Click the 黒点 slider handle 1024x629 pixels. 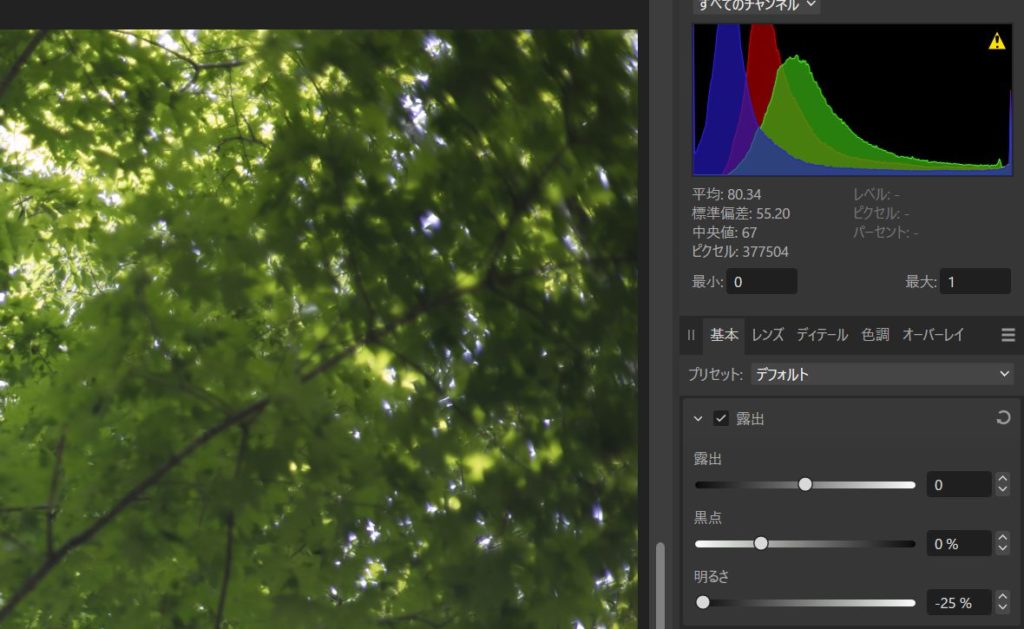pyautogui.click(x=761, y=543)
